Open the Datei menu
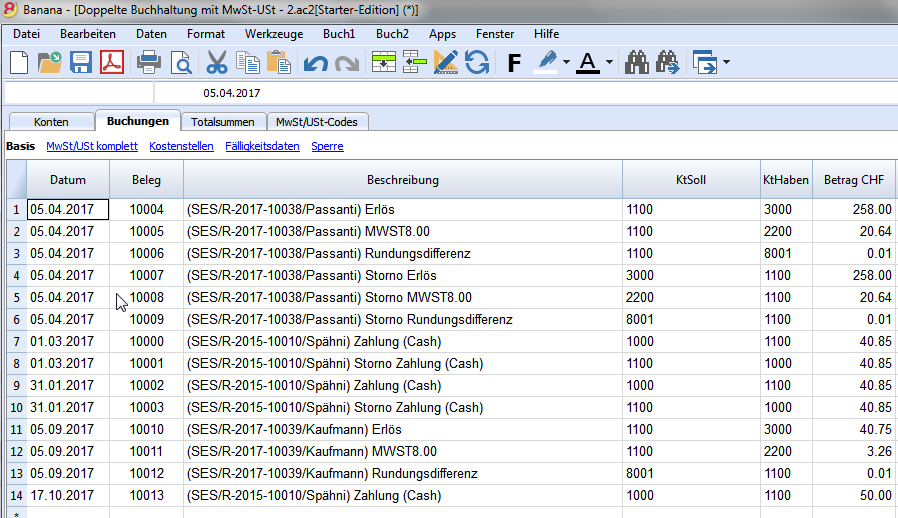This screenshot has height=518, width=898. [26, 34]
